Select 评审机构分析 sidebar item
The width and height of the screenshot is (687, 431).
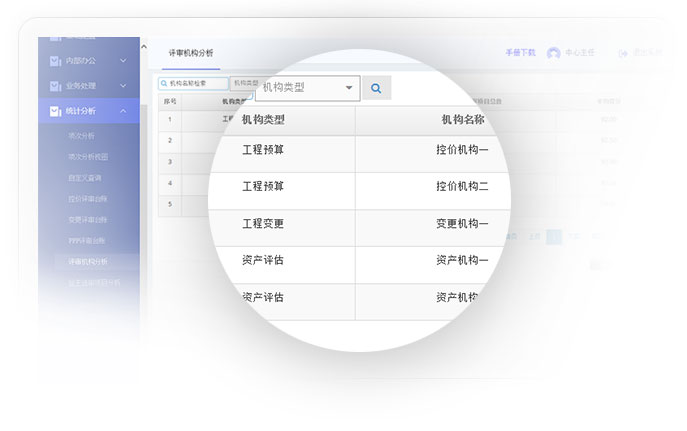(x=88, y=261)
